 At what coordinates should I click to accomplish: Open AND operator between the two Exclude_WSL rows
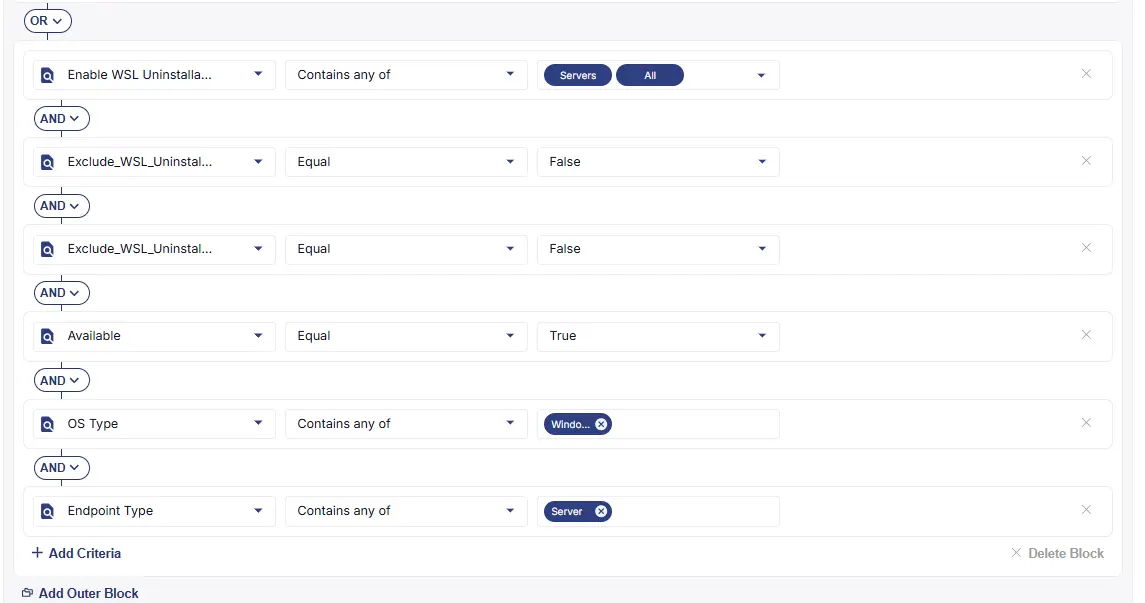[x=61, y=206]
